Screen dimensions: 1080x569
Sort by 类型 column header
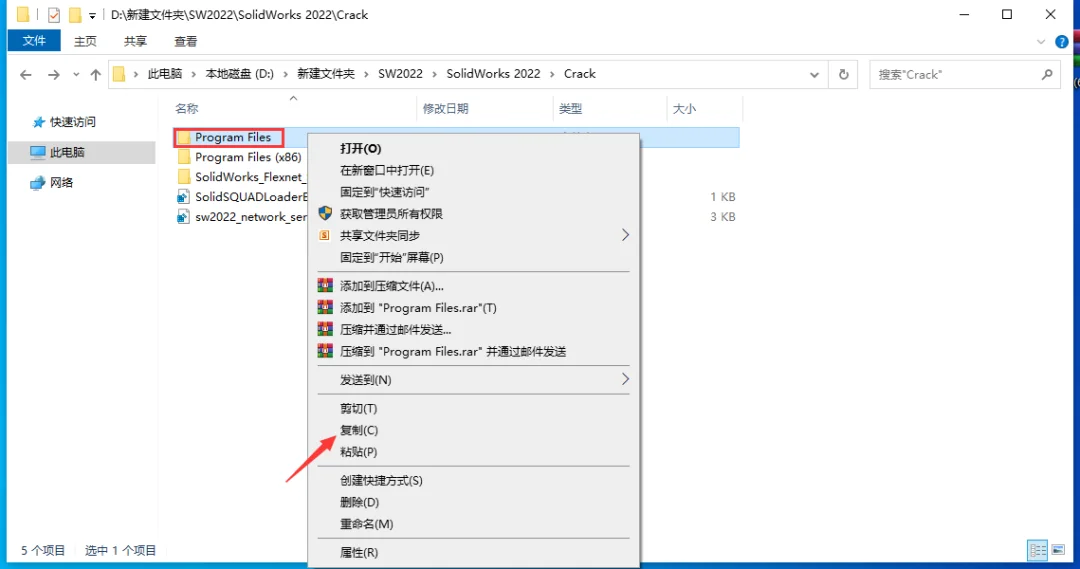[570, 109]
